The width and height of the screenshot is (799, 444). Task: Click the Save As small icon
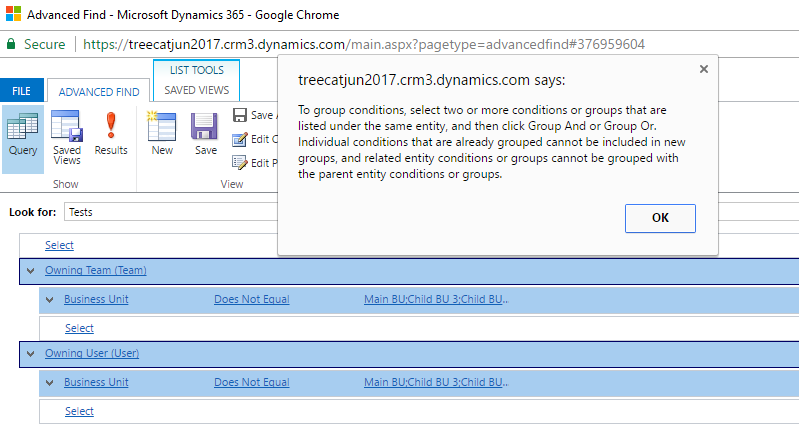point(239,115)
